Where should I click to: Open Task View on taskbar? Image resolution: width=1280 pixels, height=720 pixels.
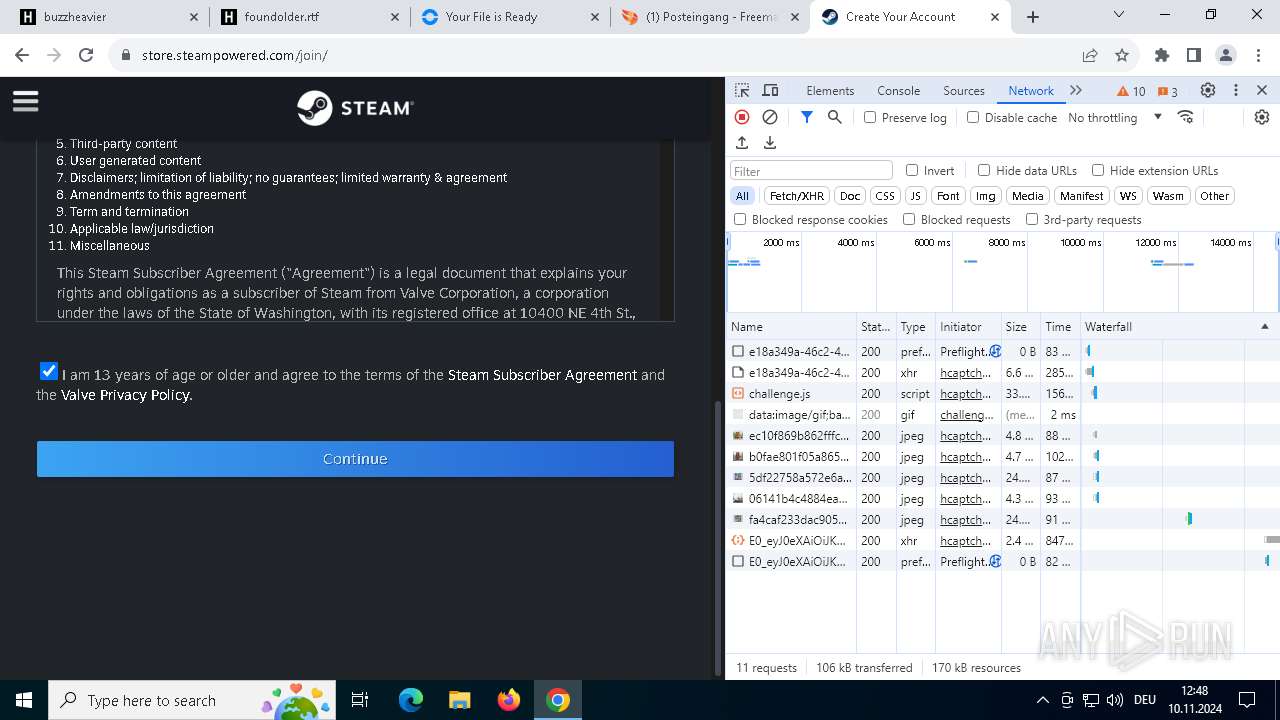click(x=360, y=700)
